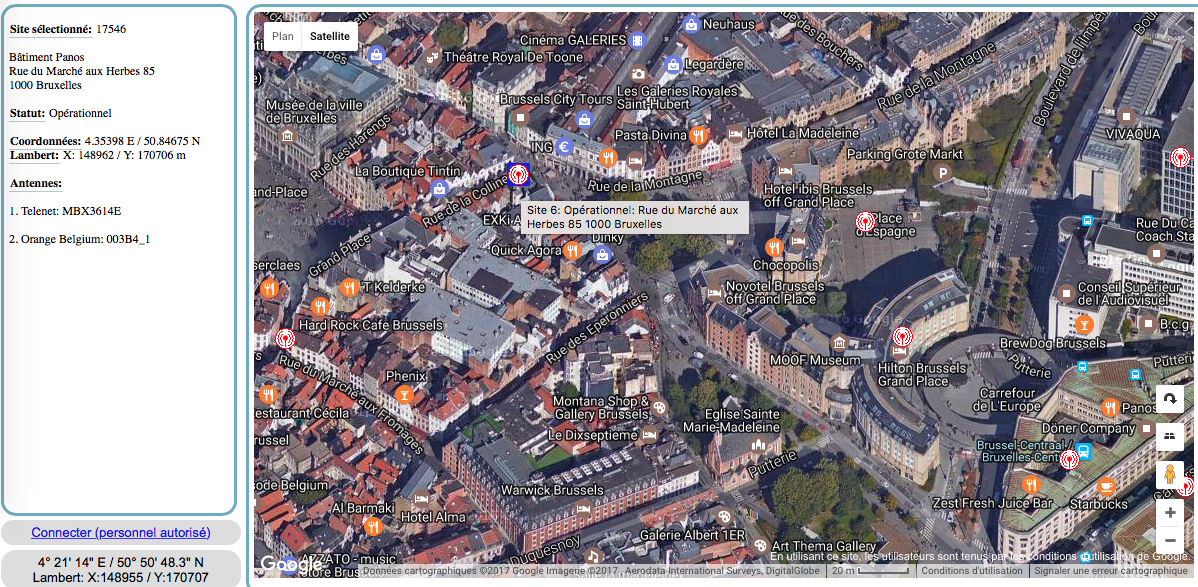Click Musée de la ville museum icon
This screenshot has height=587, width=1198.
(287, 136)
